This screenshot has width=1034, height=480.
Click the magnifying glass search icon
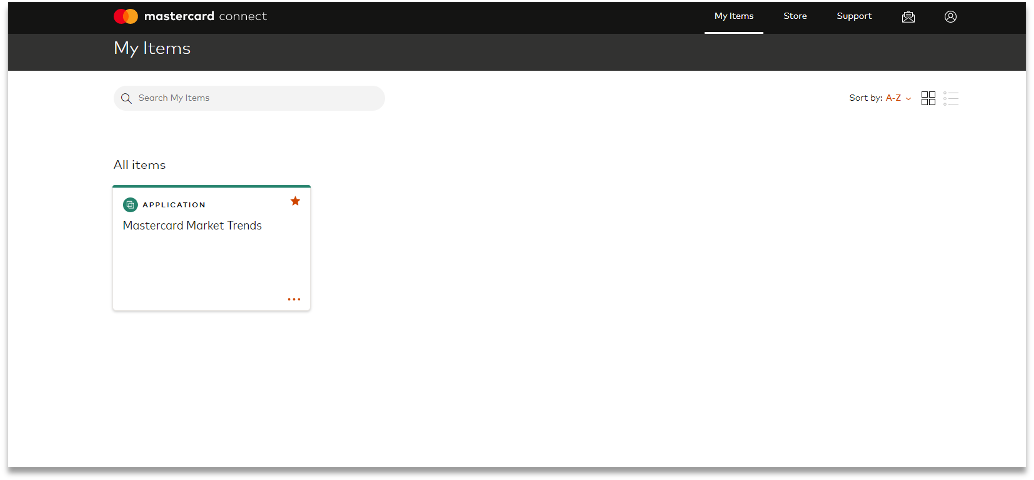pos(126,98)
